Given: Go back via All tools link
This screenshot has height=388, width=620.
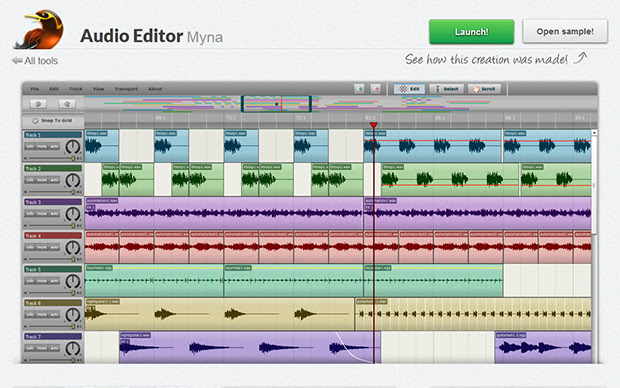Looking at the screenshot, I should pyautogui.click(x=35, y=61).
